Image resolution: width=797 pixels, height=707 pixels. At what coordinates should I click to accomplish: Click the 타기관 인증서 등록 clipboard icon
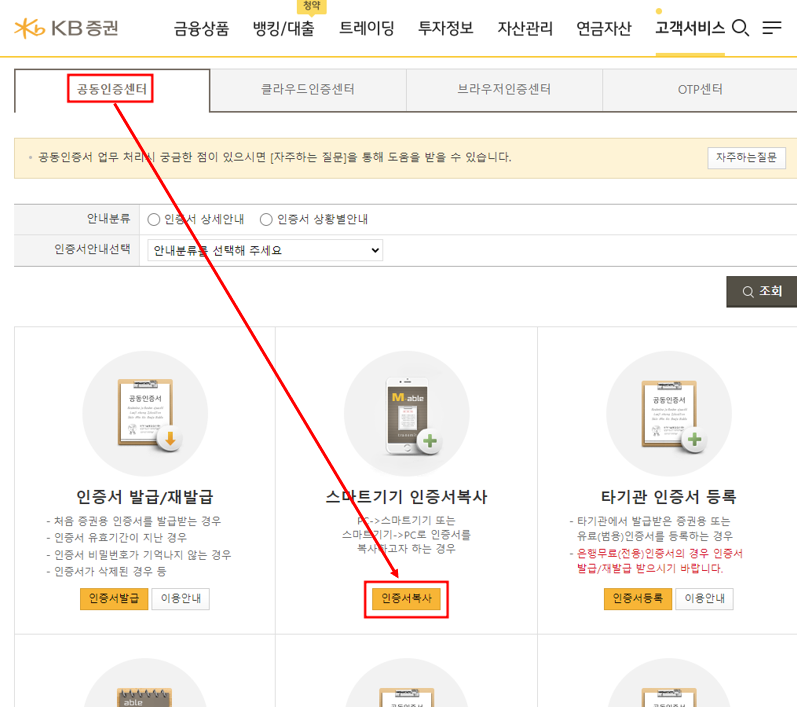click(672, 415)
